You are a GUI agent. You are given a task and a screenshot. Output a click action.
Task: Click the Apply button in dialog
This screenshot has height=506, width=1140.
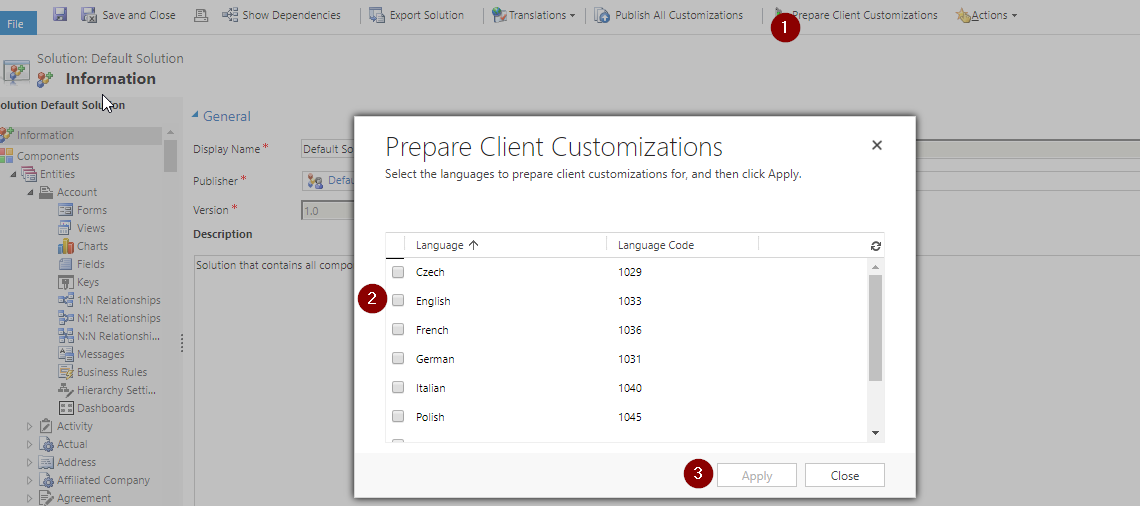757,475
